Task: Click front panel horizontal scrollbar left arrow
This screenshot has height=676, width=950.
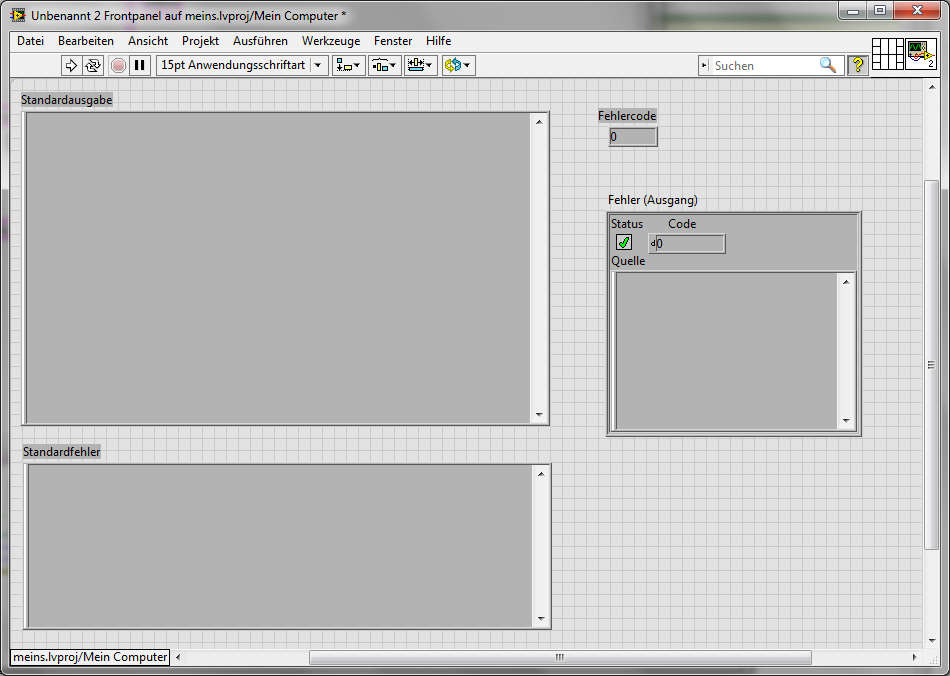Action: [x=178, y=657]
